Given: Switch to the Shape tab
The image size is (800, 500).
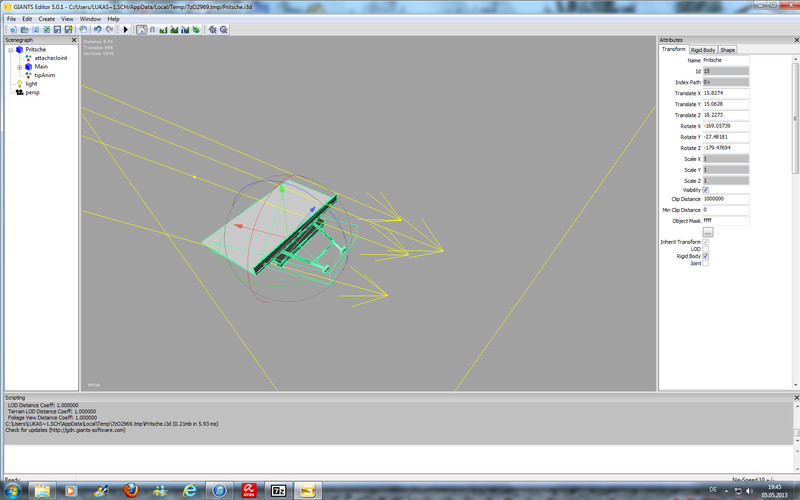Looking at the screenshot, I should [728, 50].
